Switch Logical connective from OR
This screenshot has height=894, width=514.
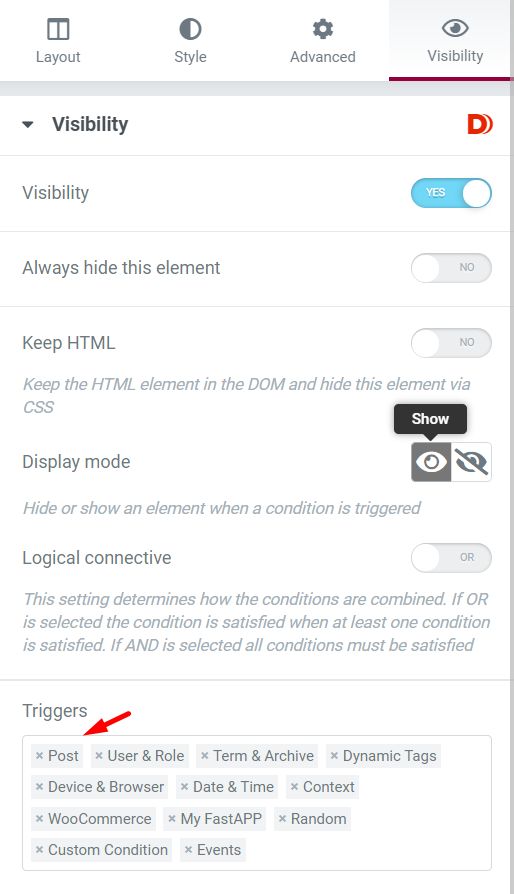point(451,558)
